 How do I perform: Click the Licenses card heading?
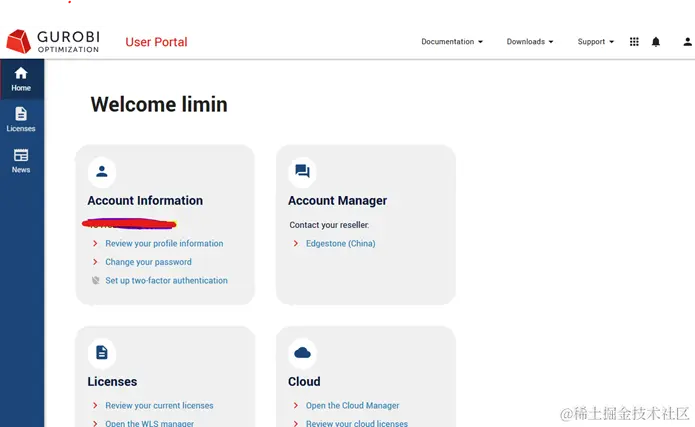coord(112,381)
